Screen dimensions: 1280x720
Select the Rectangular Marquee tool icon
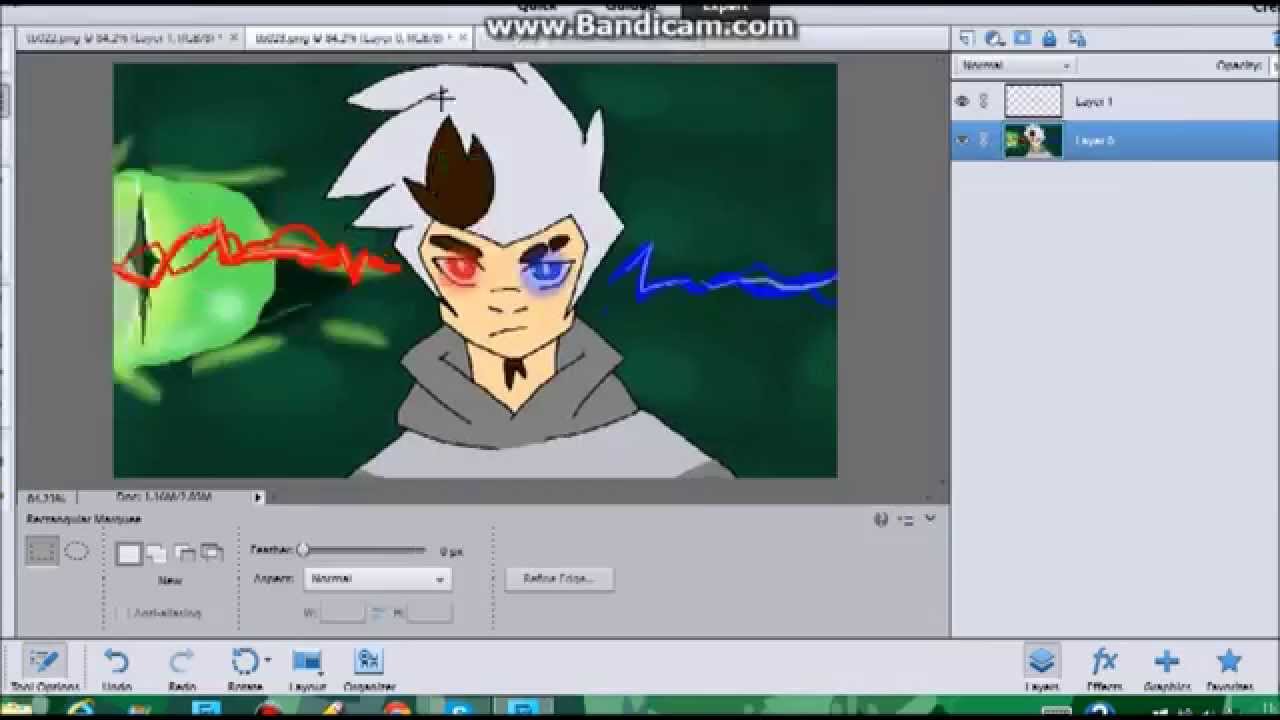coord(42,551)
